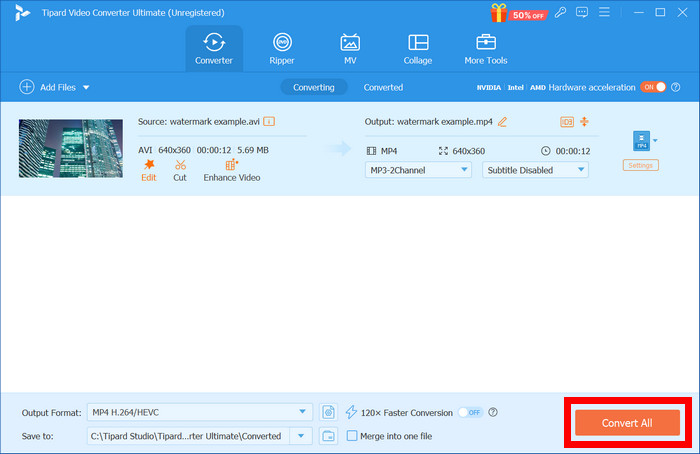Click the ID3 metadata edit icon

[x=567, y=122]
